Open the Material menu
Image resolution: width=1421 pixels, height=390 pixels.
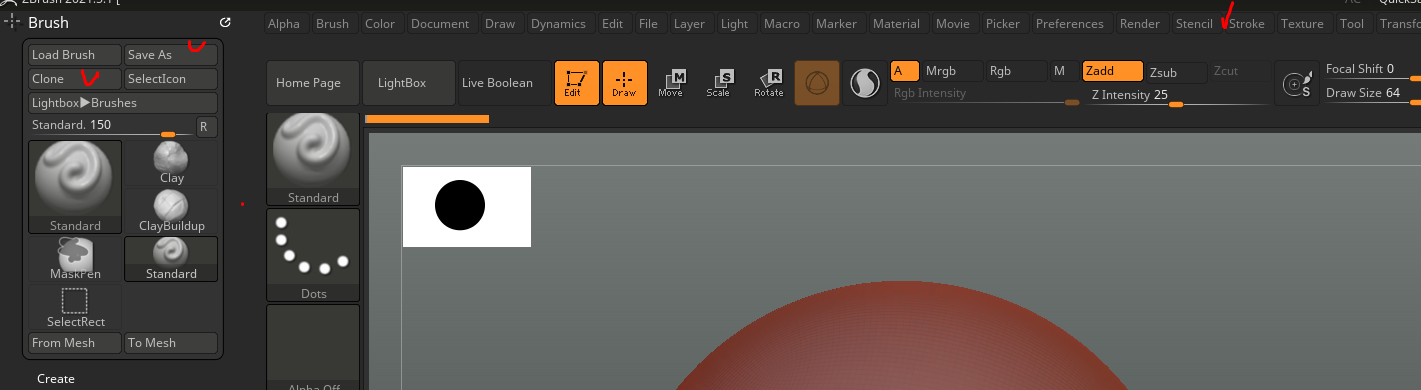(x=897, y=24)
